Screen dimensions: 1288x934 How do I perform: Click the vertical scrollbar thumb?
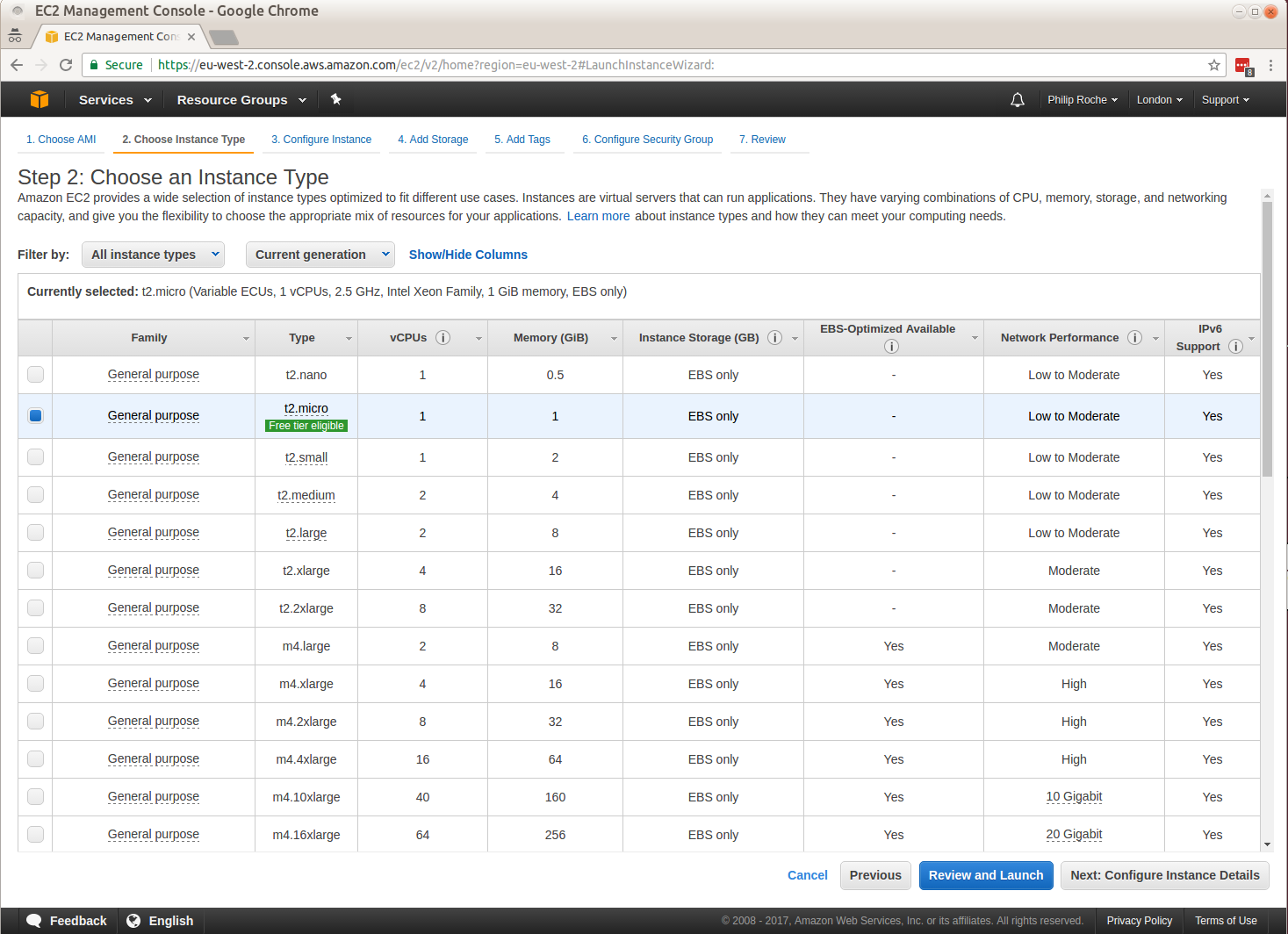tap(1267, 339)
